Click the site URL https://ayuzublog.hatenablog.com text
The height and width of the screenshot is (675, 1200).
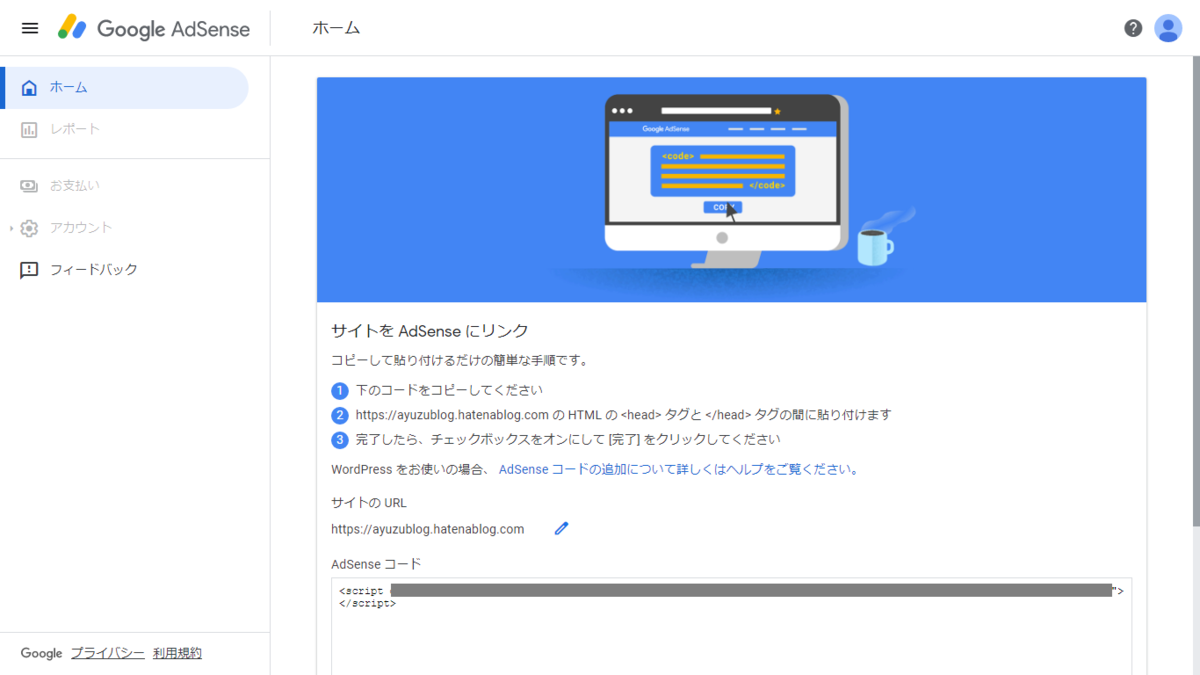(x=427, y=529)
